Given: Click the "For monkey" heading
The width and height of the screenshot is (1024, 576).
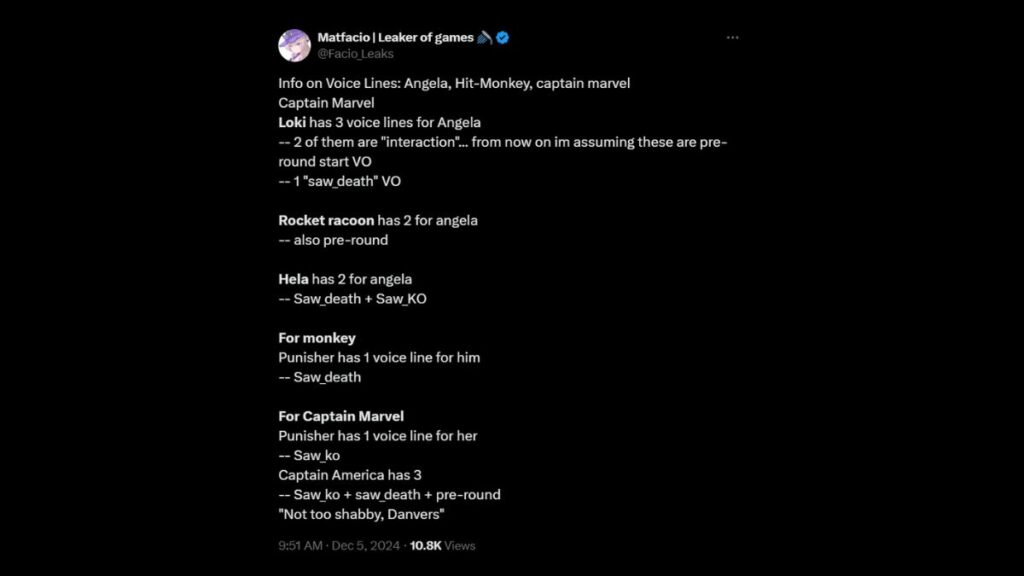Looking at the screenshot, I should pos(317,338).
